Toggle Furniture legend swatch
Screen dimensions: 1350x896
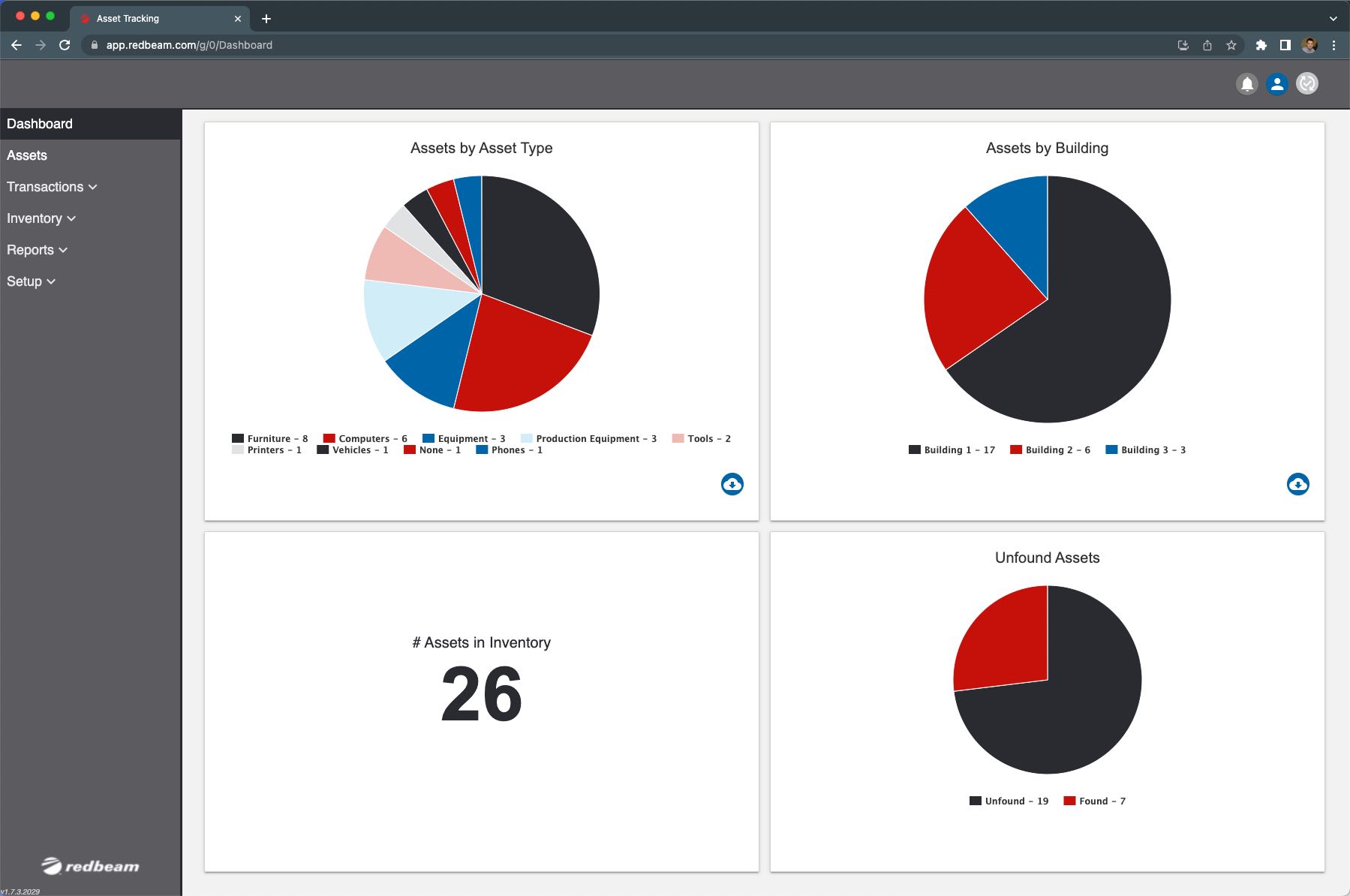tap(238, 438)
